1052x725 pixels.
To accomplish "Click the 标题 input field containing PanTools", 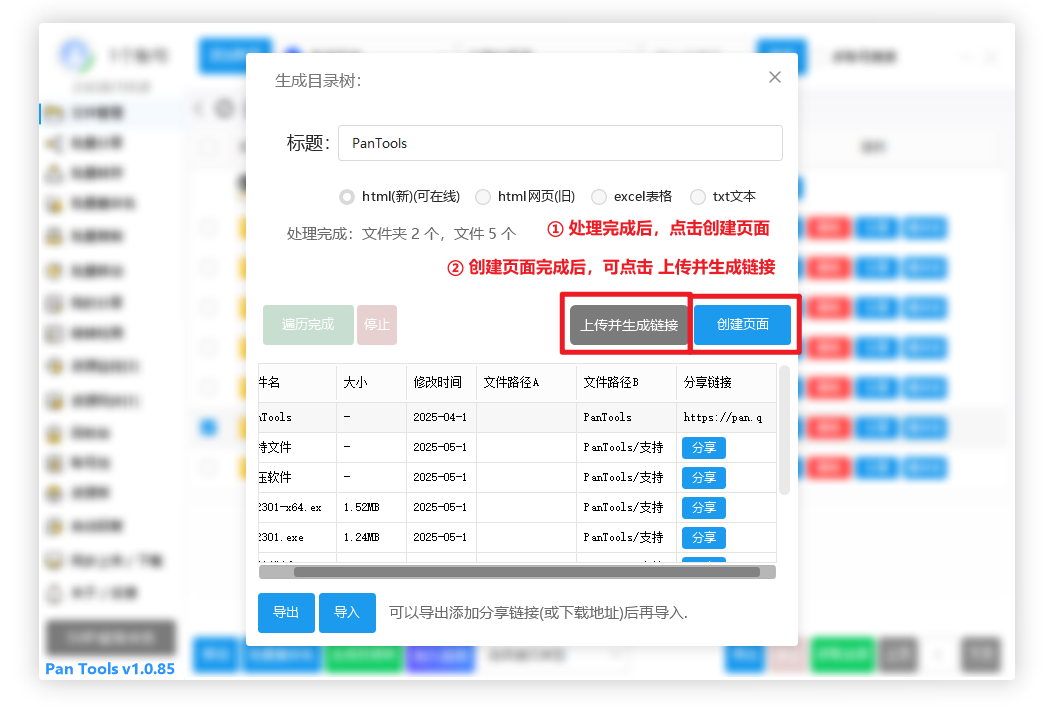I will tap(560, 143).
